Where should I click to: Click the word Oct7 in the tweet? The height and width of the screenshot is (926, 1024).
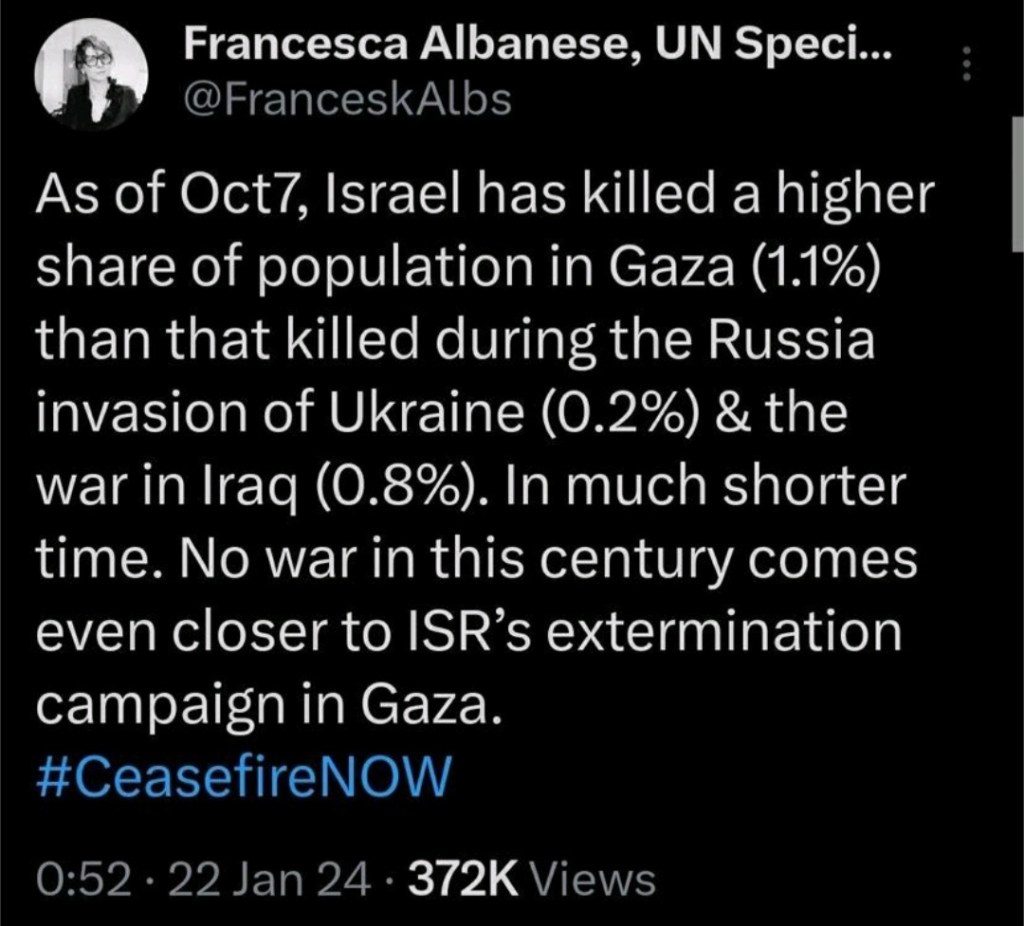253,196
